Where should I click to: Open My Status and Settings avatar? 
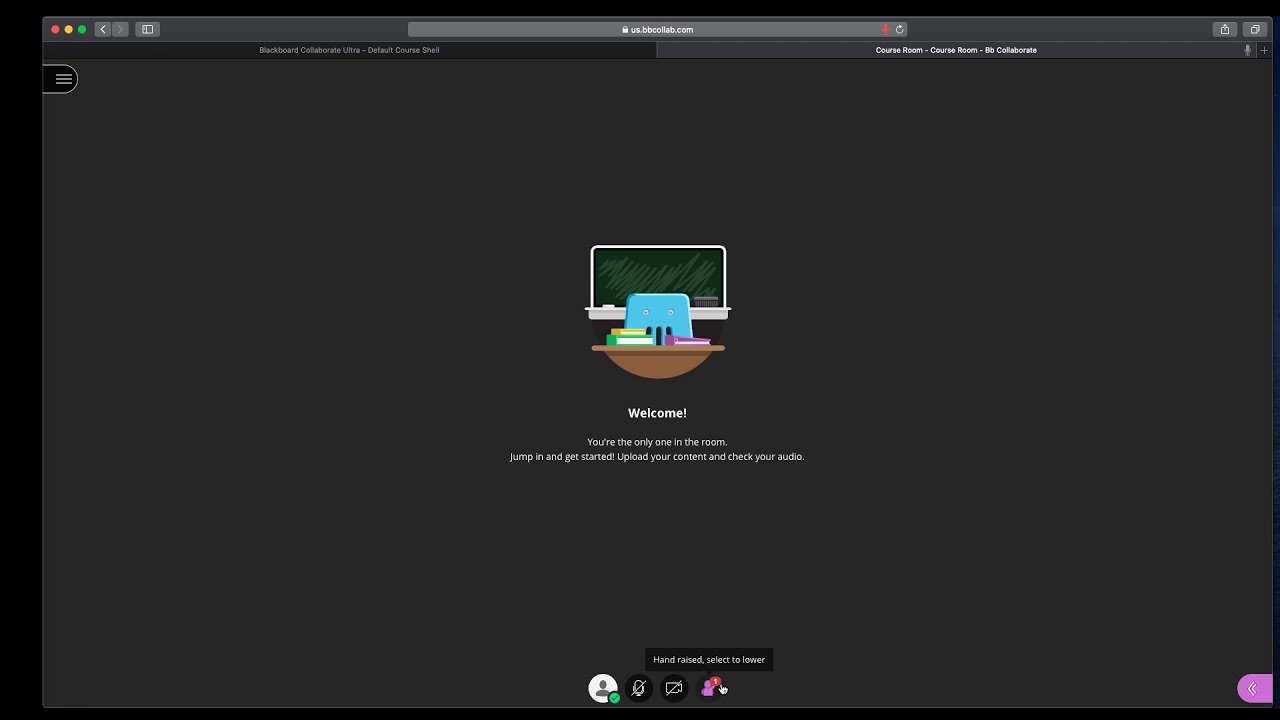[603, 688]
